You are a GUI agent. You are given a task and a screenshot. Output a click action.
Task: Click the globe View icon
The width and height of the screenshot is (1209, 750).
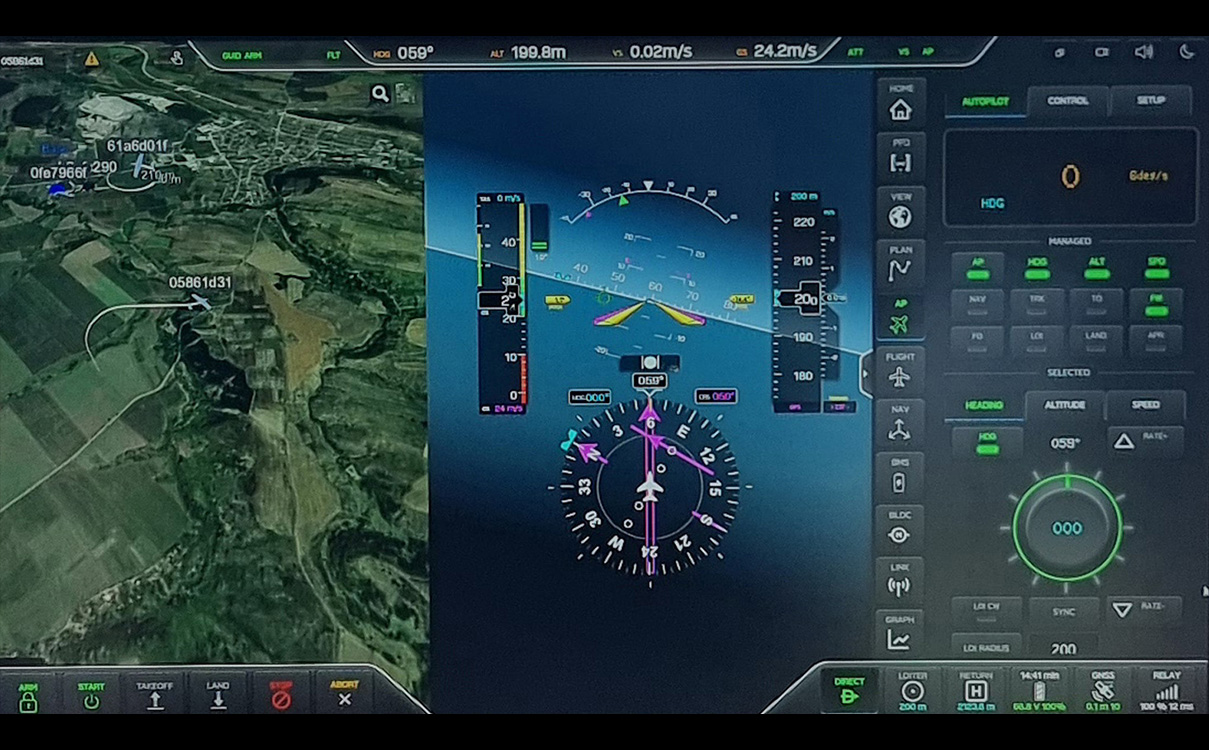click(x=900, y=211)
